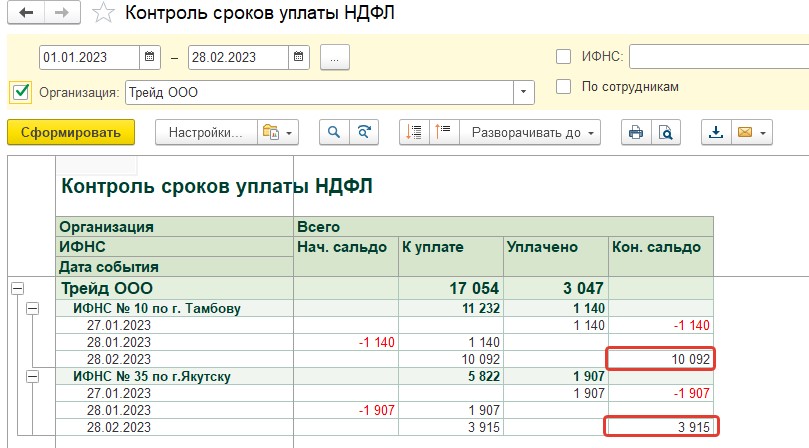This screenshot has width=809, height=448.
Task: Go back with the left arrow button
Action: click(26, 12)
